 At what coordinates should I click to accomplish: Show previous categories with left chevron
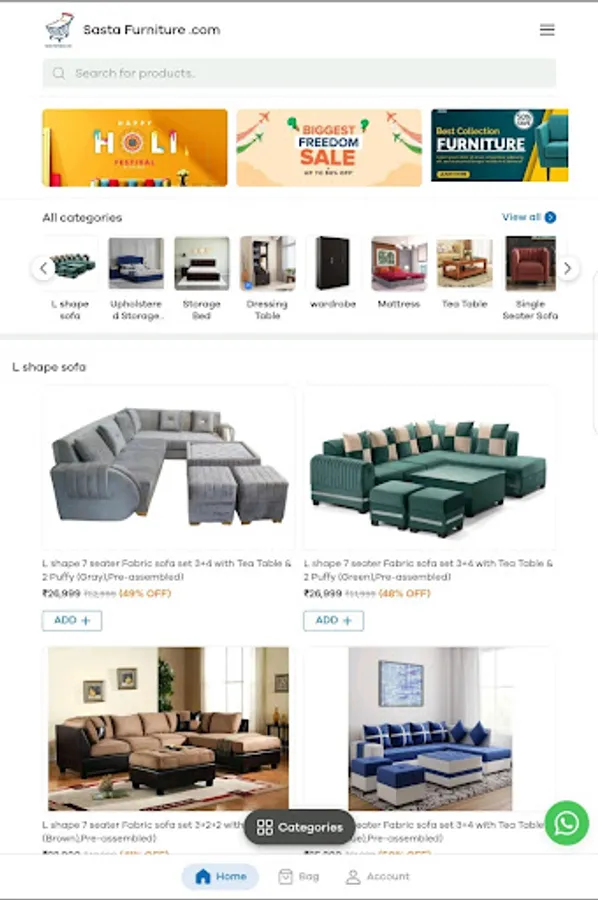(x=43, y=268)
